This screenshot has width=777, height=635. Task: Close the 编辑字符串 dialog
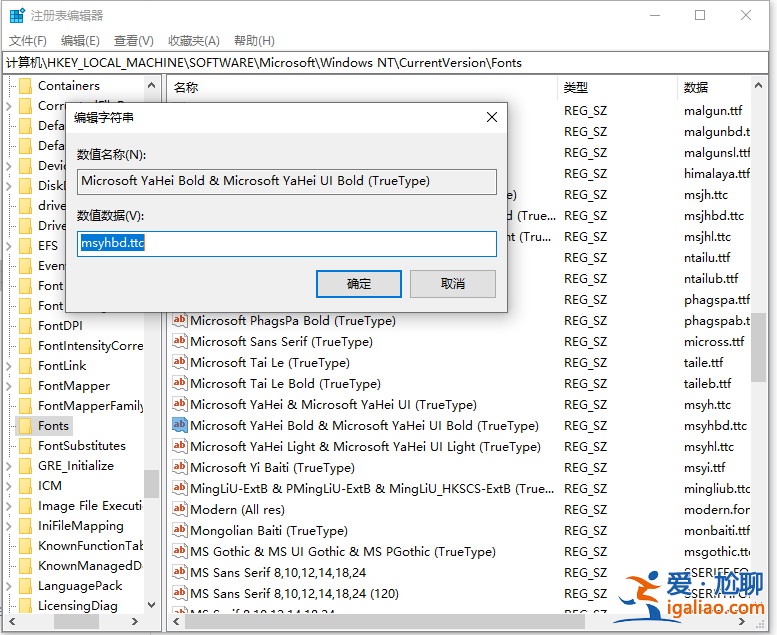(492, 117)
